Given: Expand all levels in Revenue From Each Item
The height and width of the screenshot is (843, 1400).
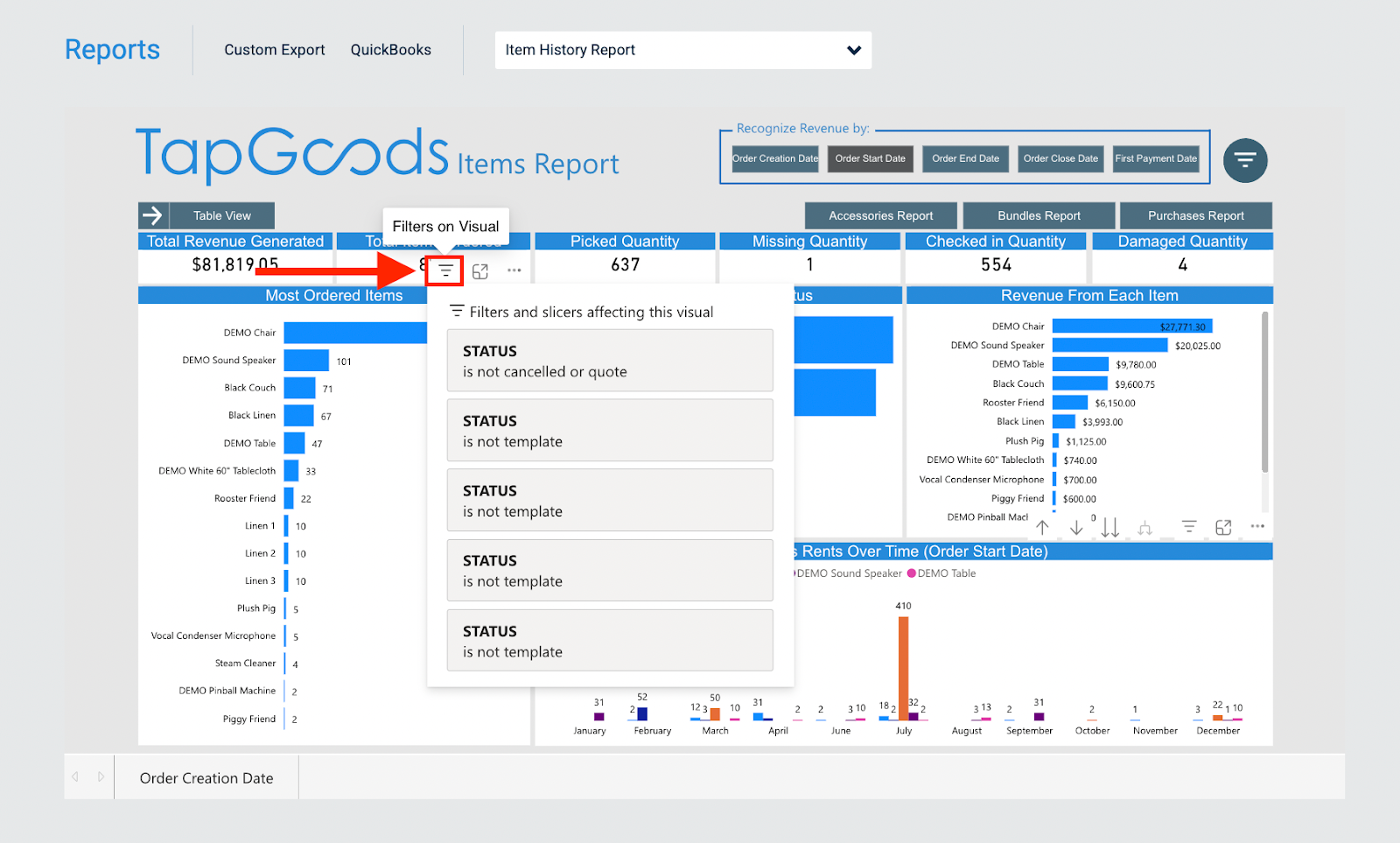Looking at the screenshot, I should click(x=1144, y=527).
